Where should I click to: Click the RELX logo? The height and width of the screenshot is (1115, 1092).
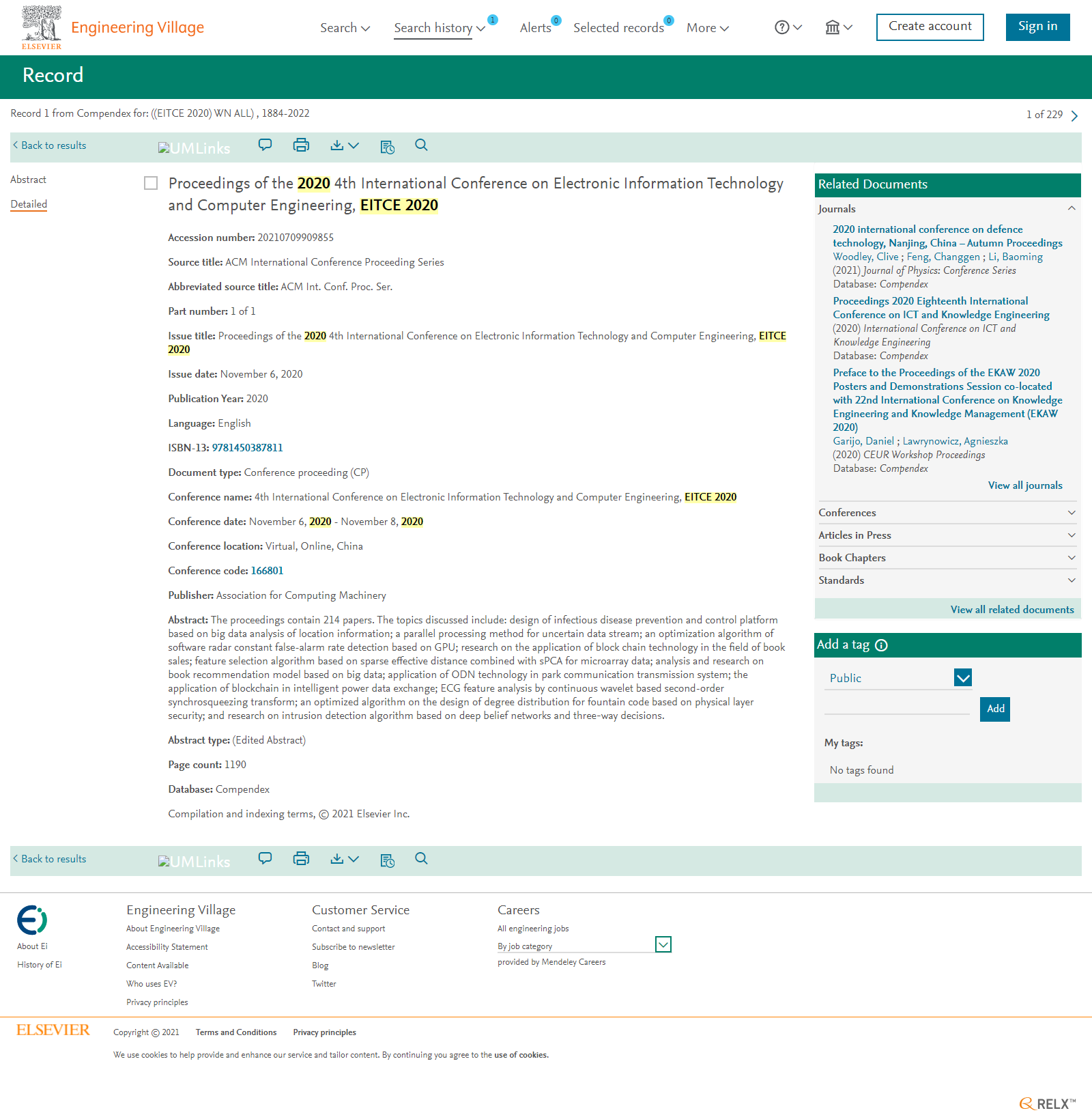coord(1048,1103)
